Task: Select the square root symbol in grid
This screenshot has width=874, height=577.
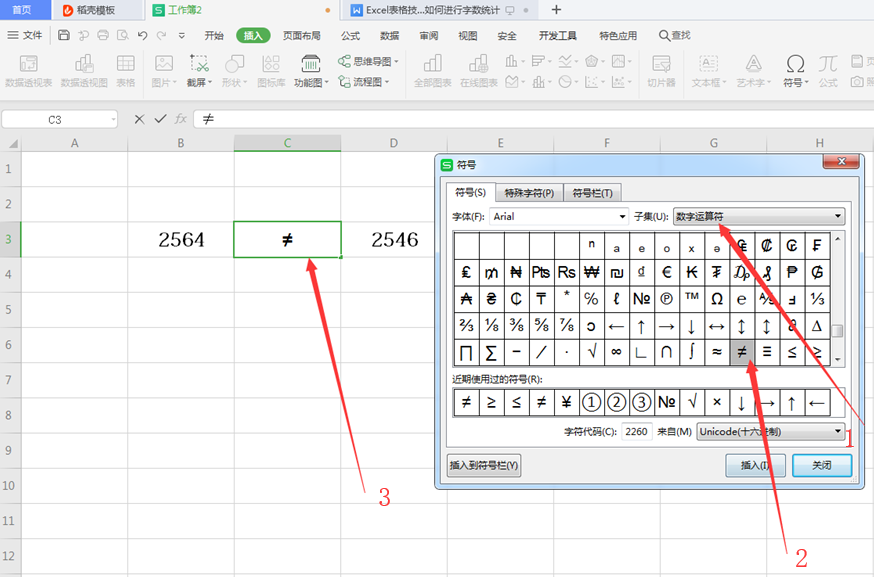Action: [x=591, y=352]
